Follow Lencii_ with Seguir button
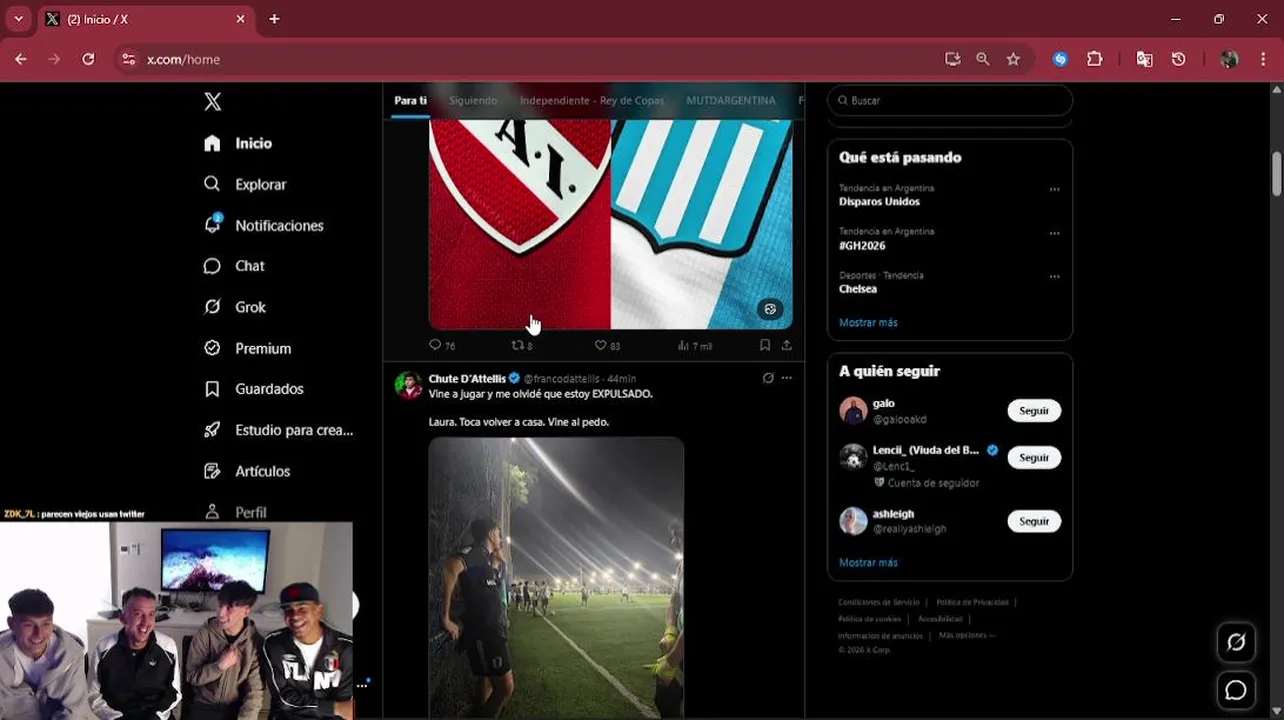The height and width of the screenshot is (720, 1284). (1034, 458)
